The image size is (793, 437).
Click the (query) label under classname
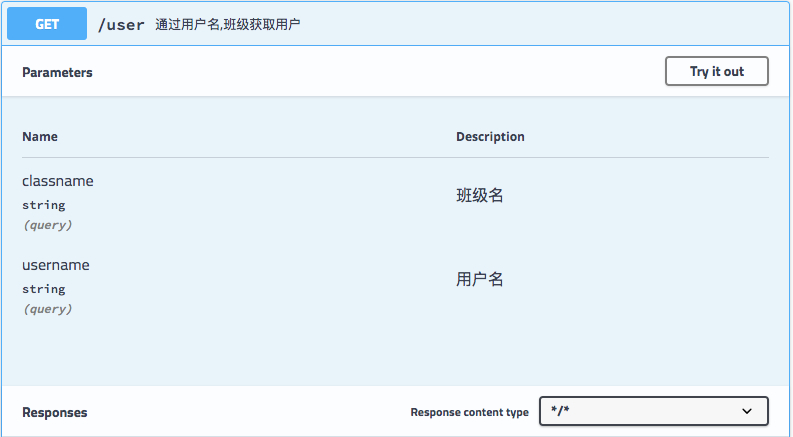(47, 225)
